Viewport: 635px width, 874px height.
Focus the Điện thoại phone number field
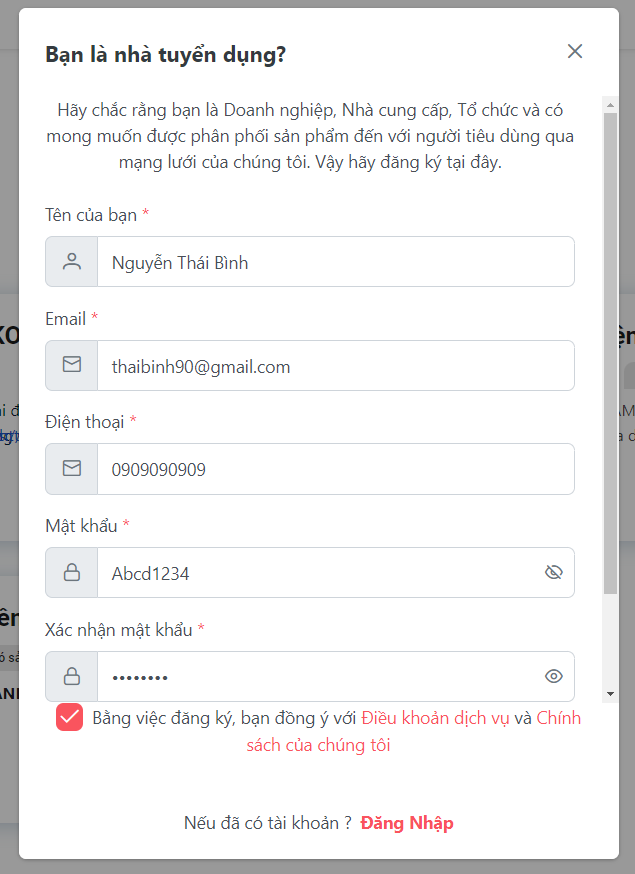pyautogui.click(x=336, y=469)
